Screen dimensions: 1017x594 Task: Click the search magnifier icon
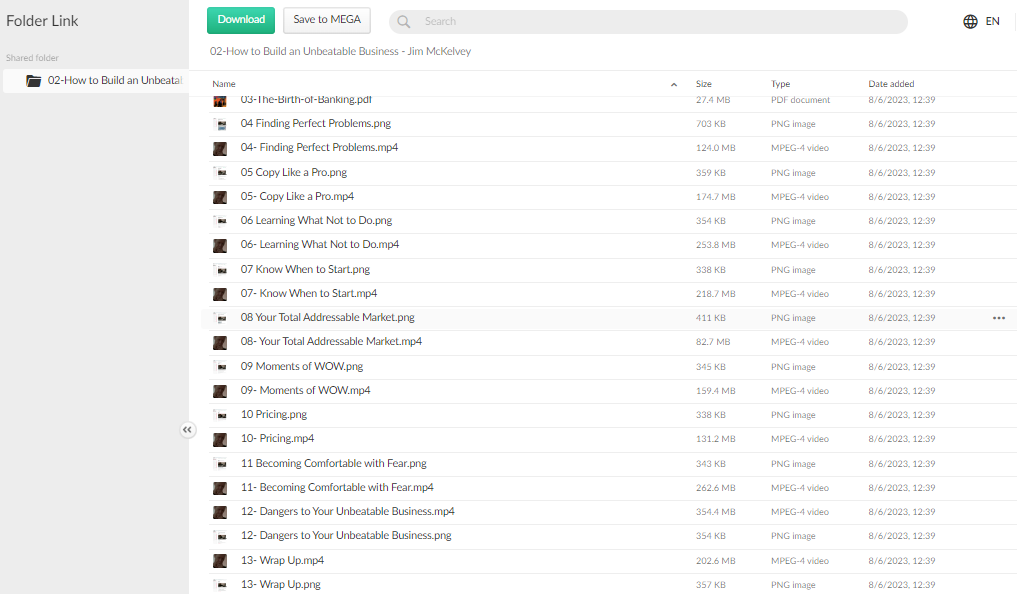click(403, 22)
